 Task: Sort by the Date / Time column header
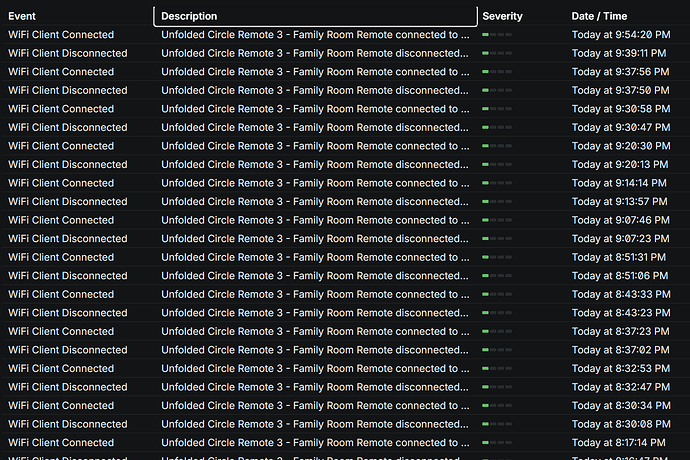[x=599, y=16]
